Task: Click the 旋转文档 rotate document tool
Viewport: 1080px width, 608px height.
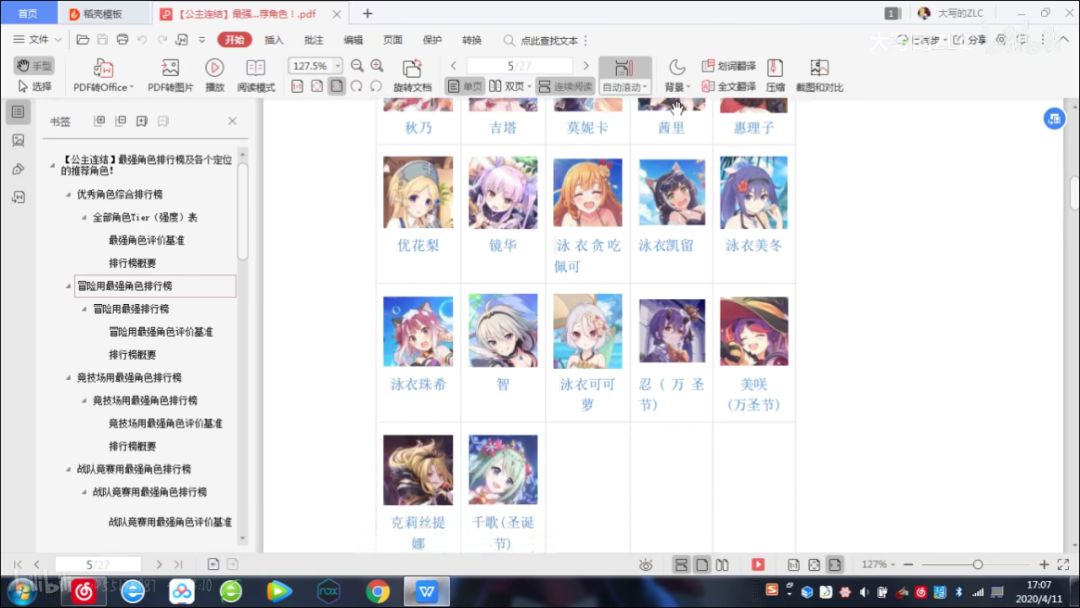Action: pyautogui.click(x=412, y=75)
